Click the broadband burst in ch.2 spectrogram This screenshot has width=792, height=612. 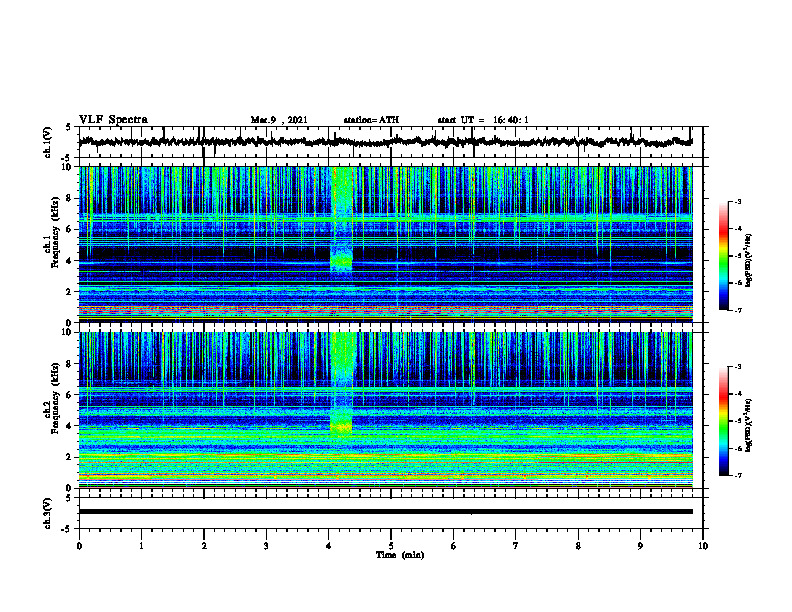[341, 384]
